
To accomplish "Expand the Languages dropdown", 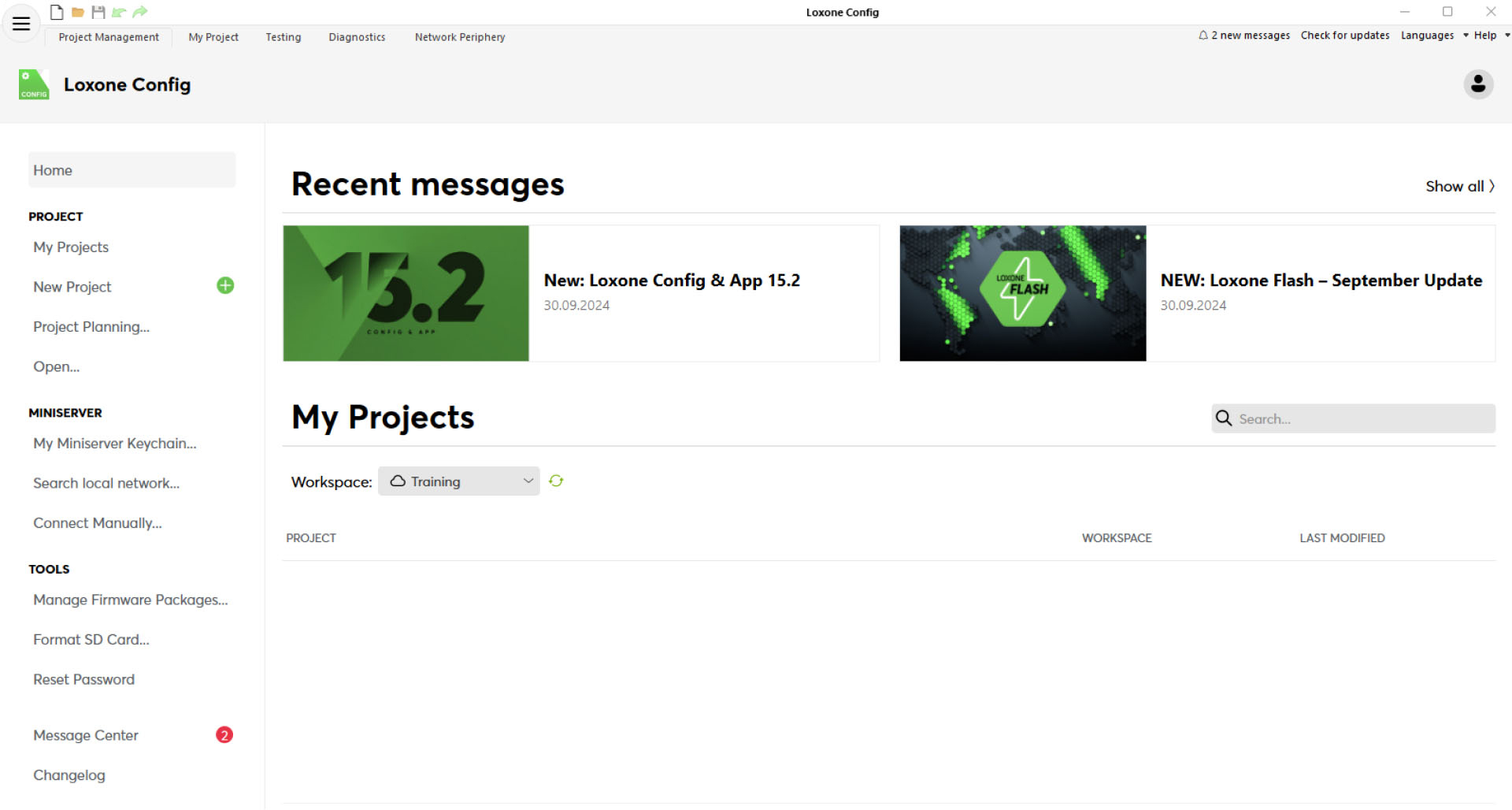I will pyautogui.click(x=1432, y=35).
